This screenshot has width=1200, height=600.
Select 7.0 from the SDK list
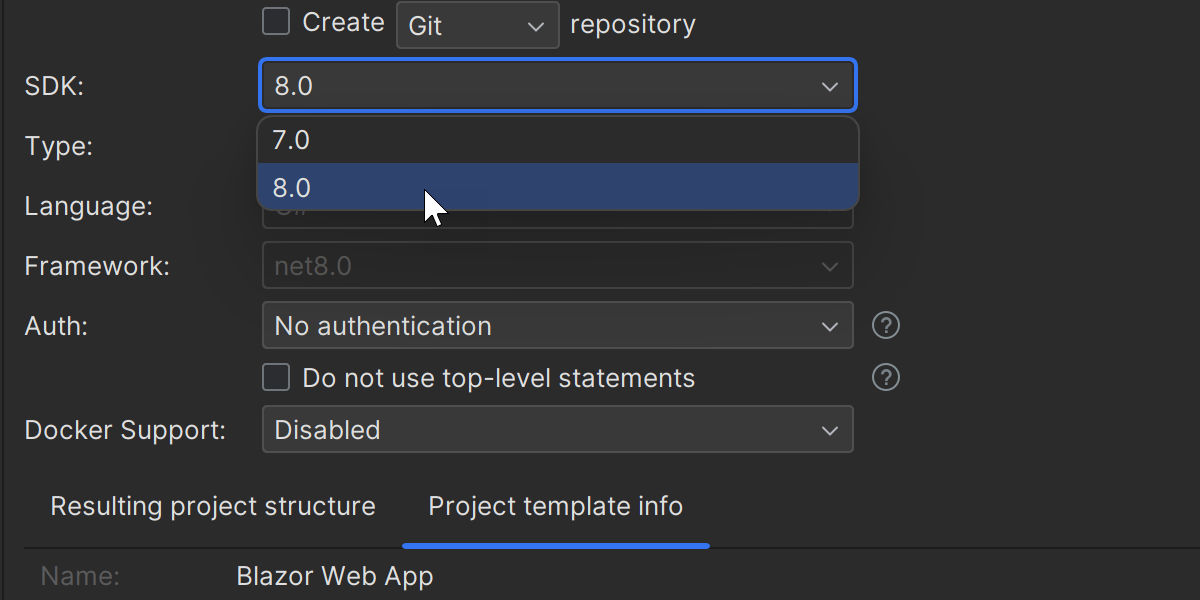[557, 141]
